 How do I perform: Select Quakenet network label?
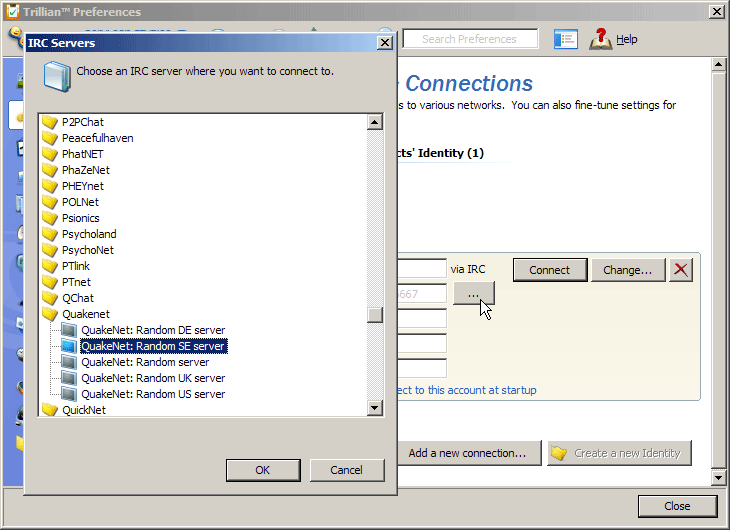86,314
